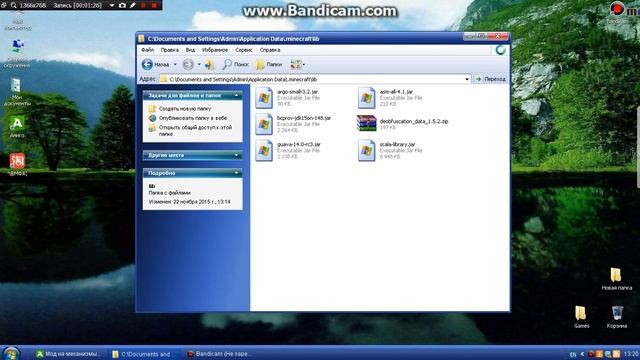Screen dimensions: 640x360
Task: Select the scala-library.jar file icon
Action: click(367, 151)
